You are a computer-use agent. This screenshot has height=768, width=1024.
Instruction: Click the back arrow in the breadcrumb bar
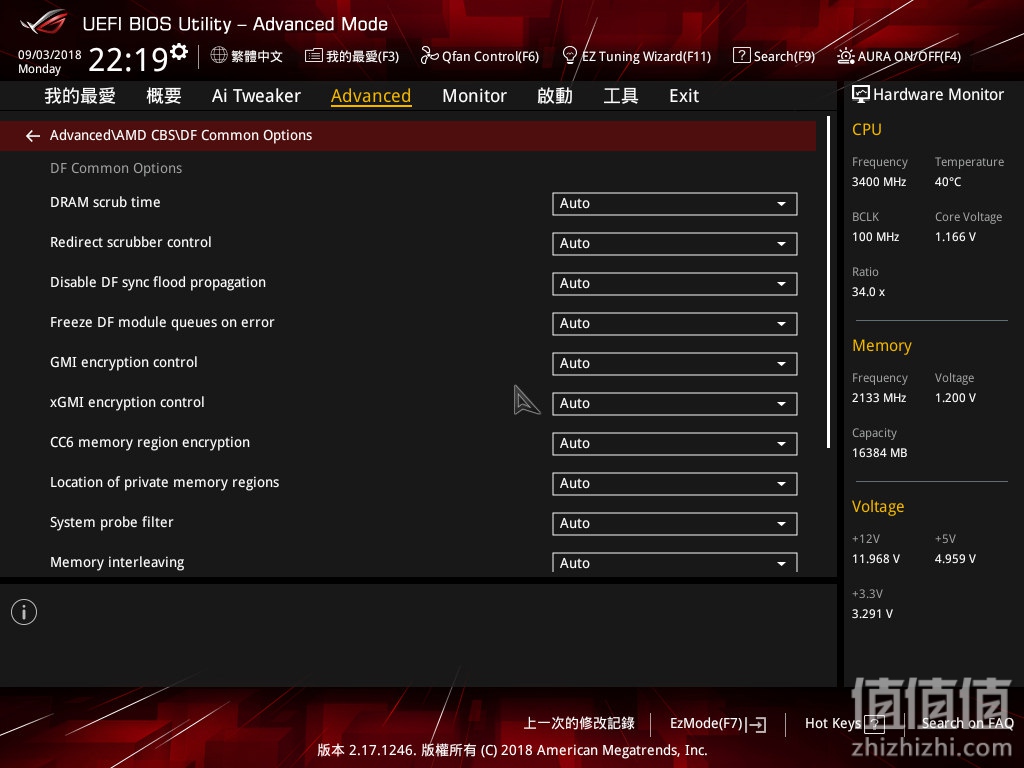coord(33,136)
